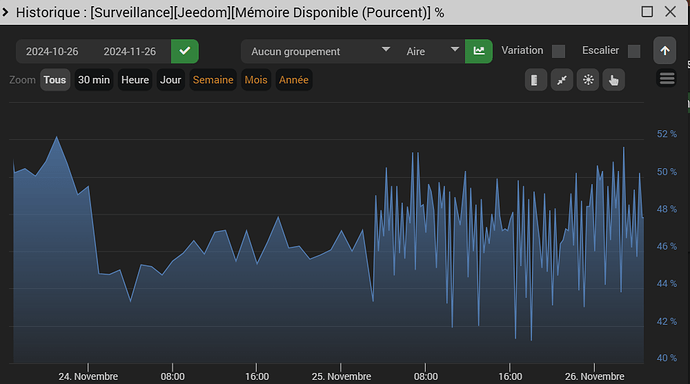Edit the start date 2024-10-26
The height and width of the screenshot is (384, 690).
(52, 51)
